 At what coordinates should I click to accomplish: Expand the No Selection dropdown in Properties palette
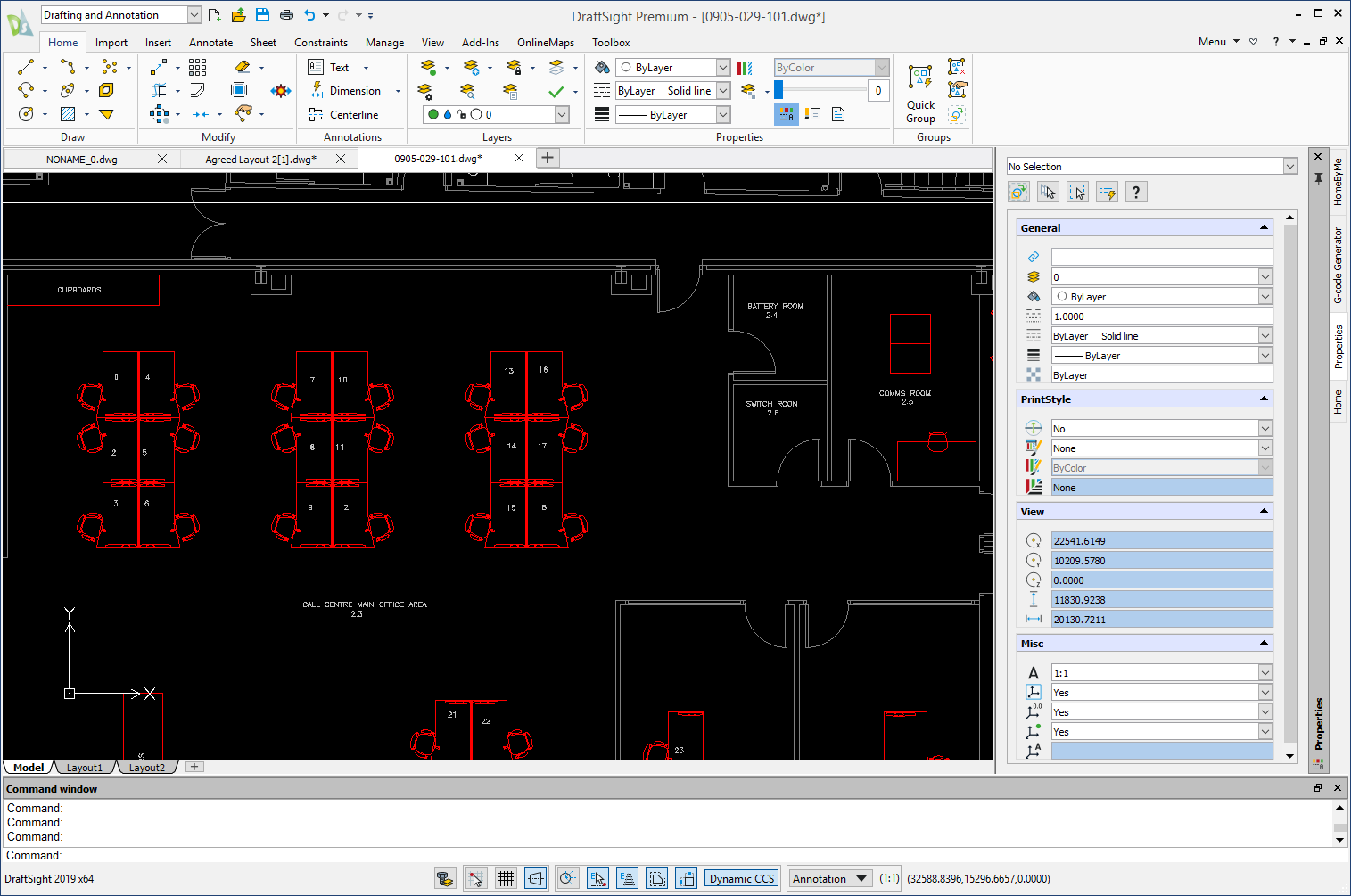(x=1289, y=166)
